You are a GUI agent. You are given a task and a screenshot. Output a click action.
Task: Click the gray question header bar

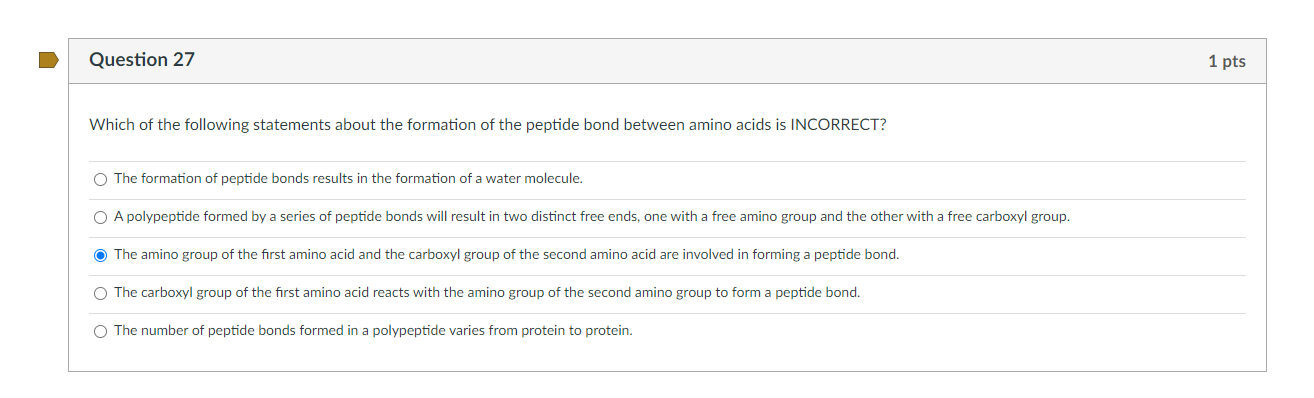667,61
